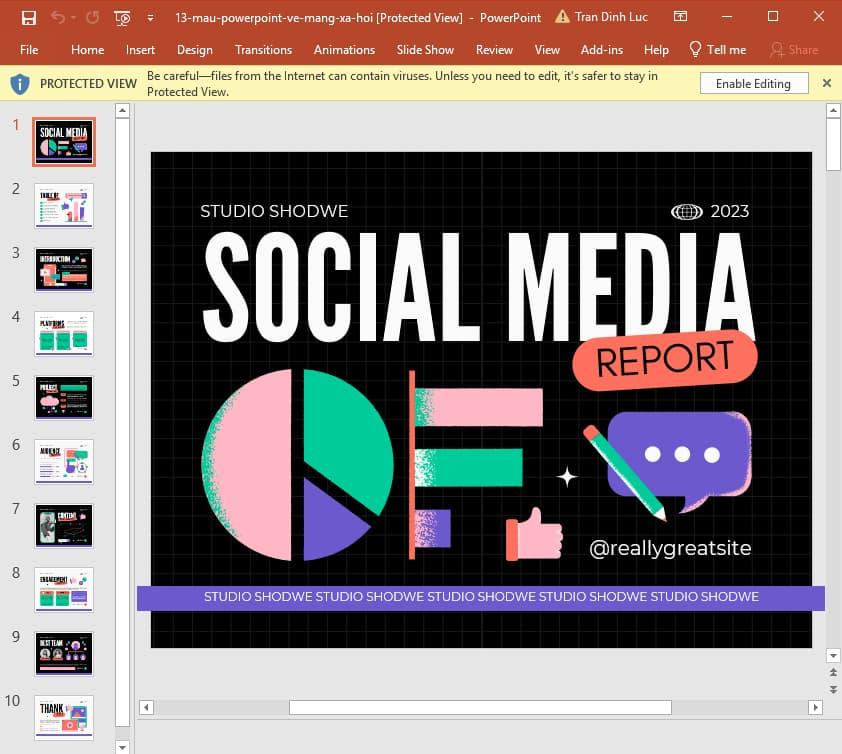Select the File menu
The width and height of the screenshot is (842, 754).
[29, 49]
